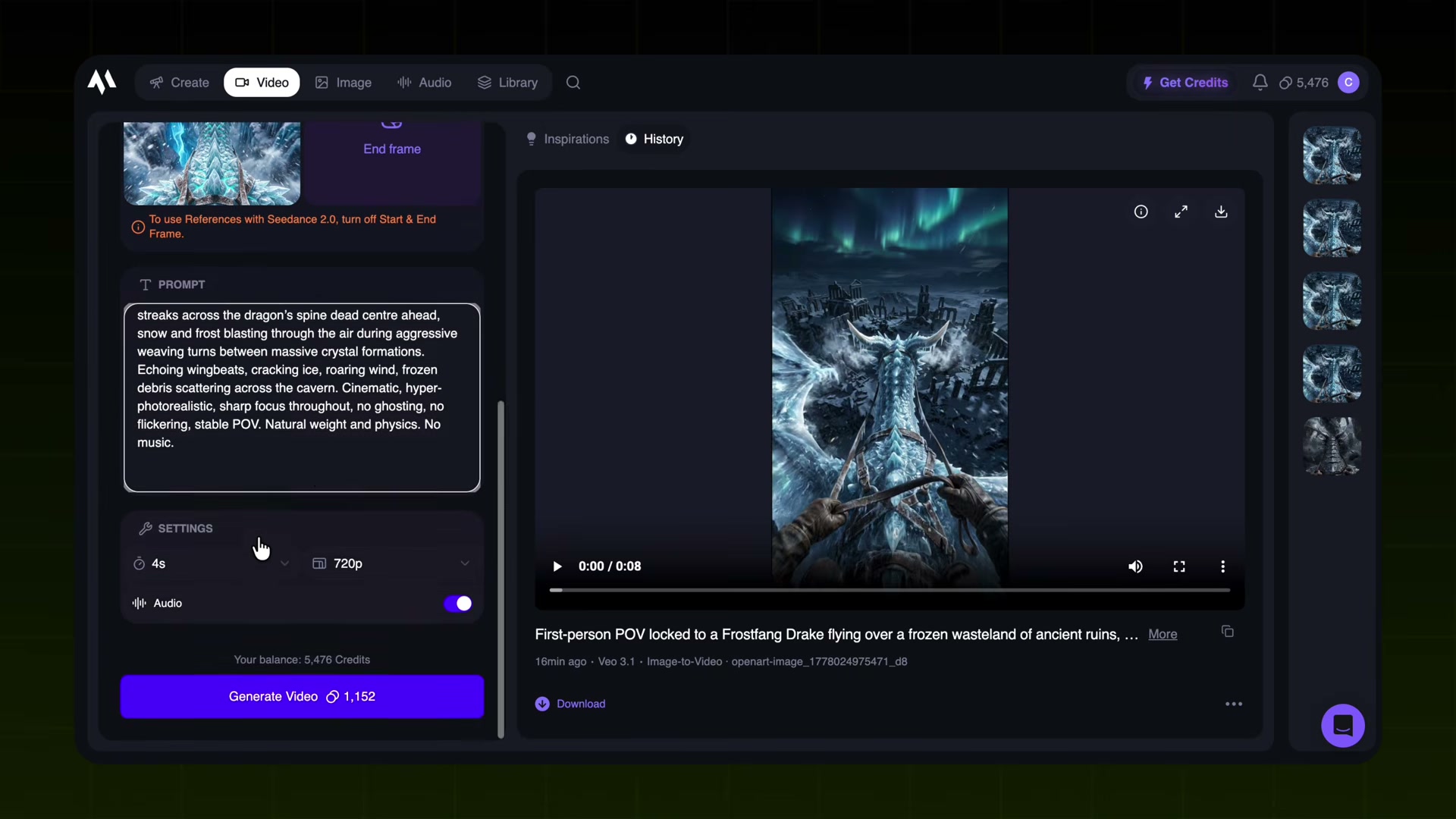The width and height of the screenshot is (1456, 819).
Task: Open the search magnifier icon
Action: (x=573, y=83)
